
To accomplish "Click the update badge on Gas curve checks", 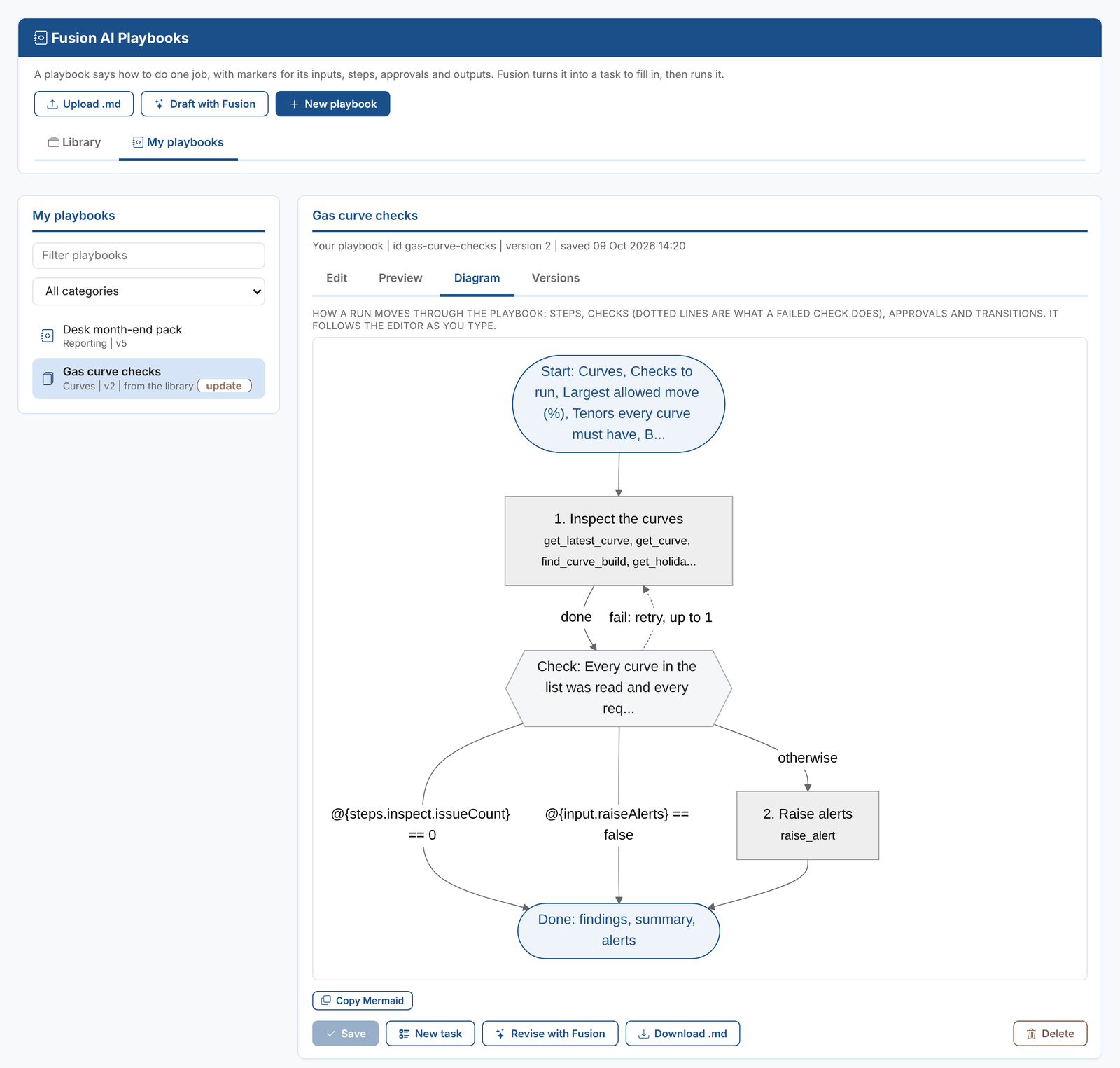I will (x=224, y=386).
